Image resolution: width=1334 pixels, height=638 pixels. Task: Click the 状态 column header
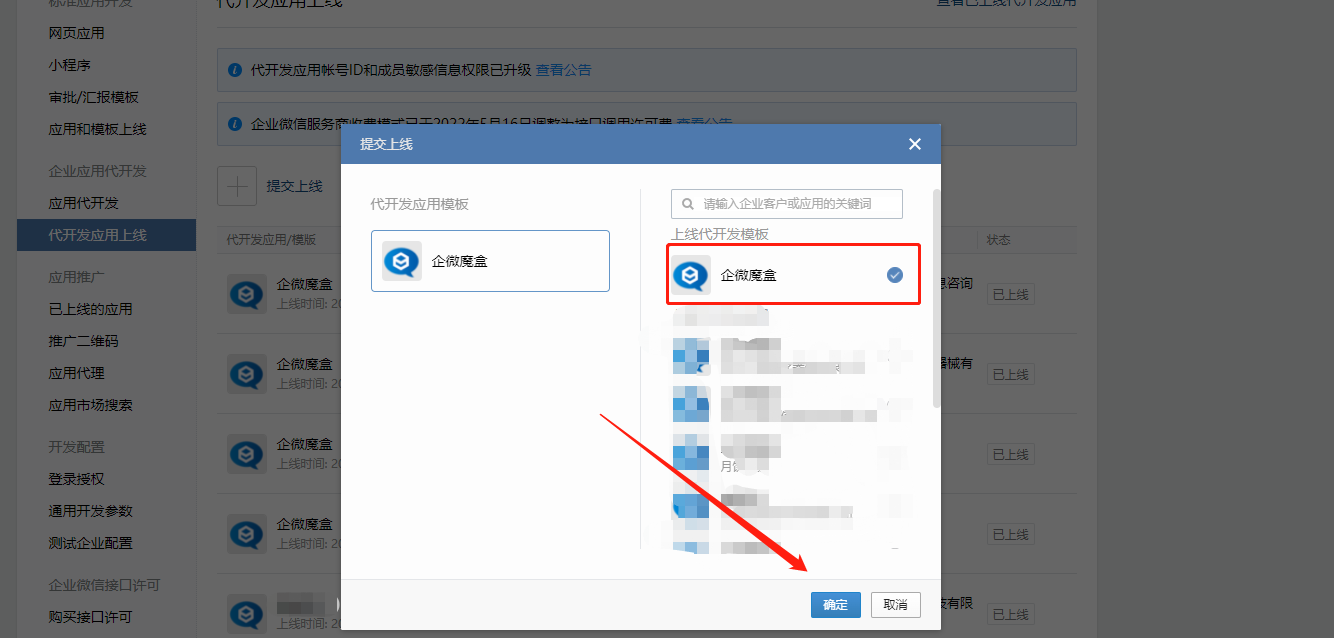click(x=998, y=240)
